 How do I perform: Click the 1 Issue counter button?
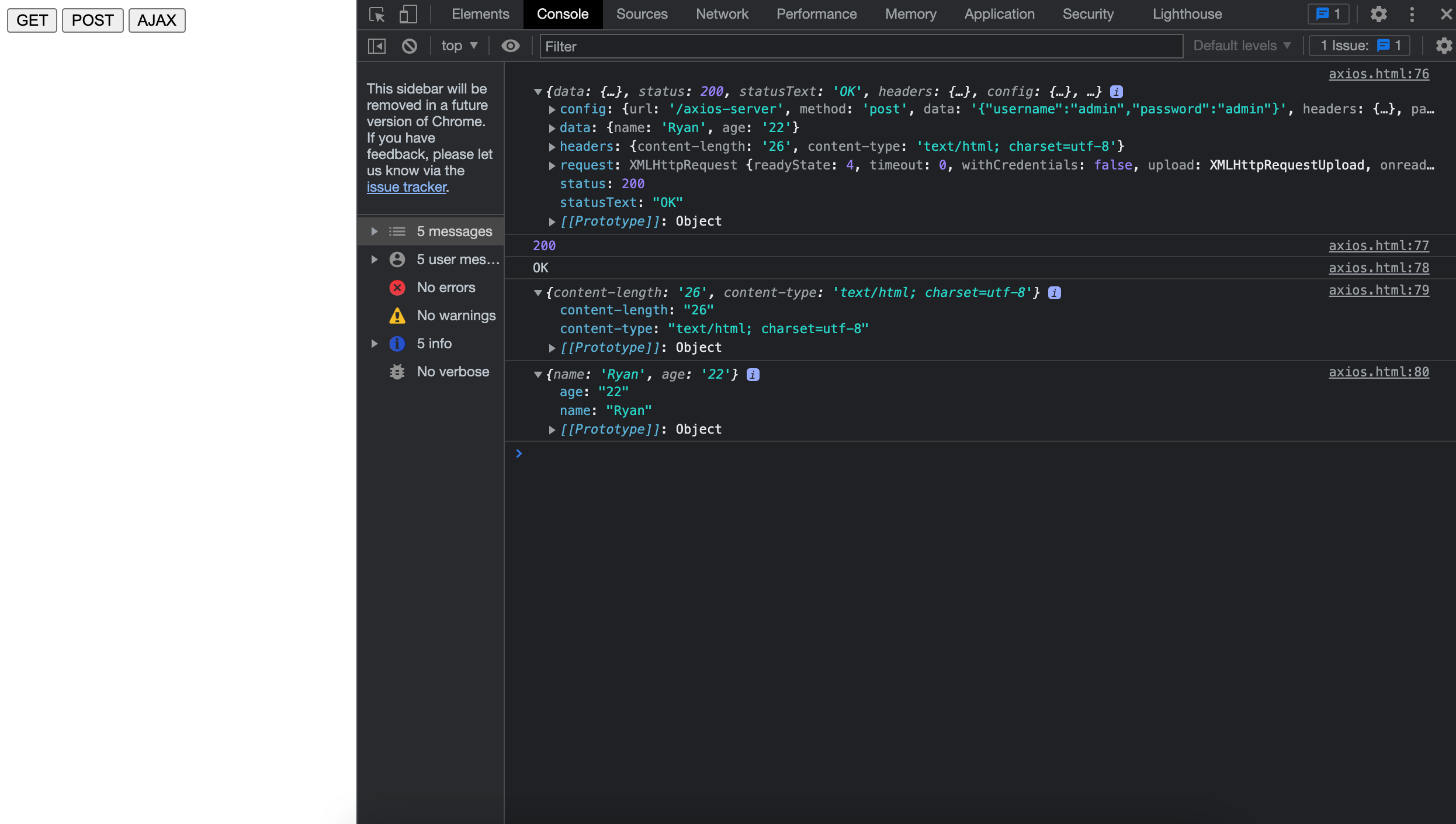(x=1359, y=46)
